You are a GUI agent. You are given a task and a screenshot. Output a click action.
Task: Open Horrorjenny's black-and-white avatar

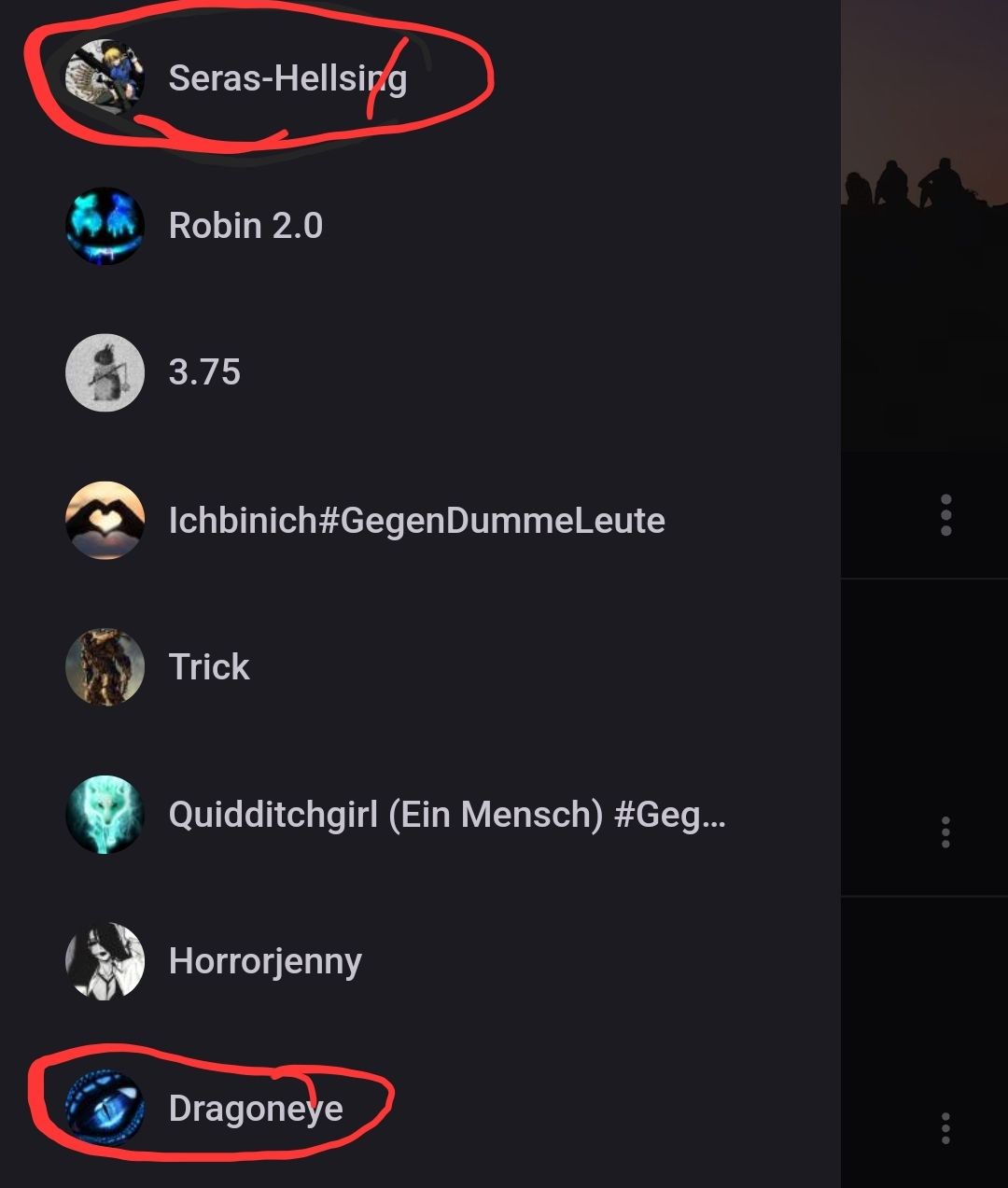point(105,961)
